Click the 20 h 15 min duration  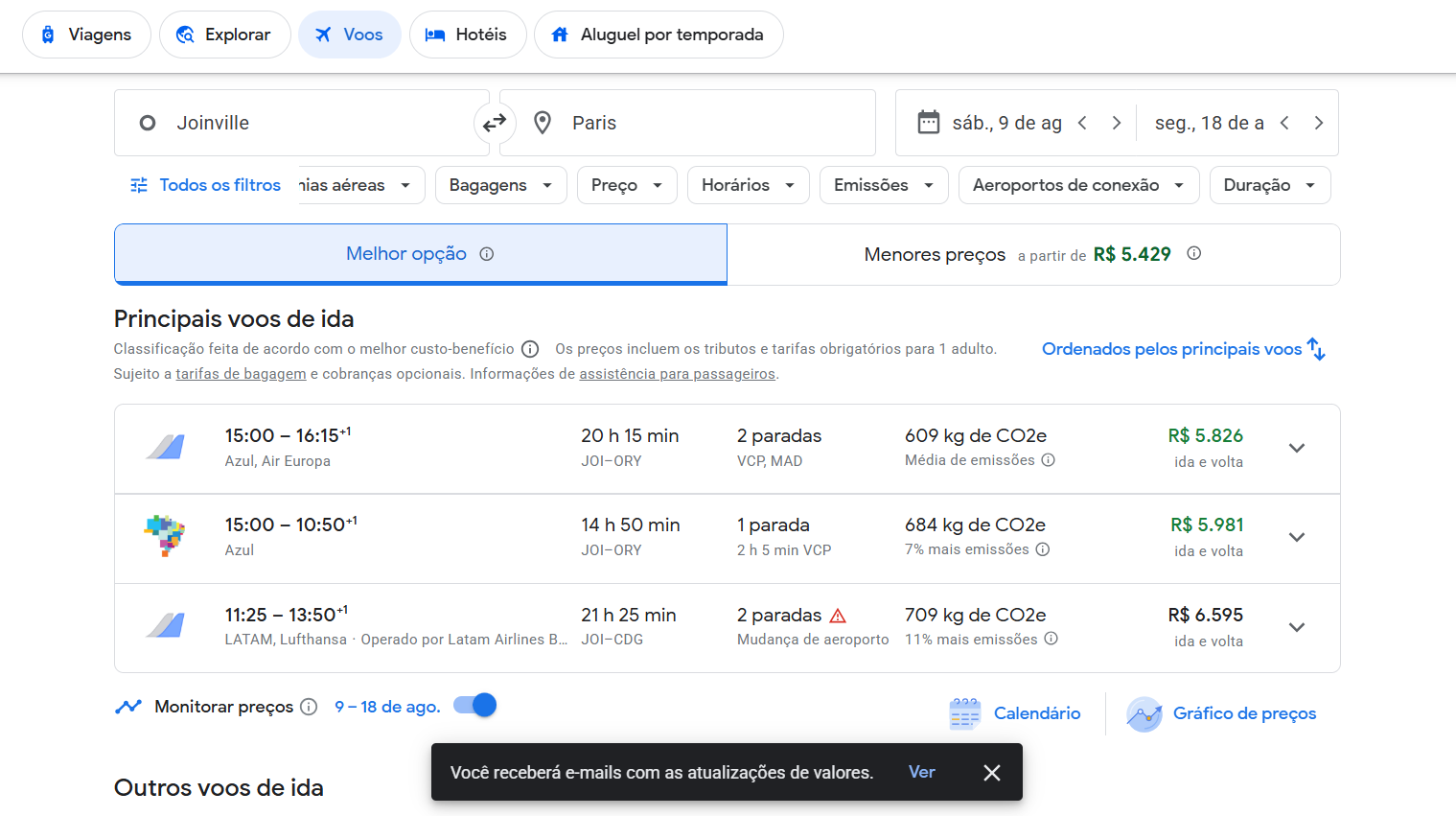tap(630, 435)
